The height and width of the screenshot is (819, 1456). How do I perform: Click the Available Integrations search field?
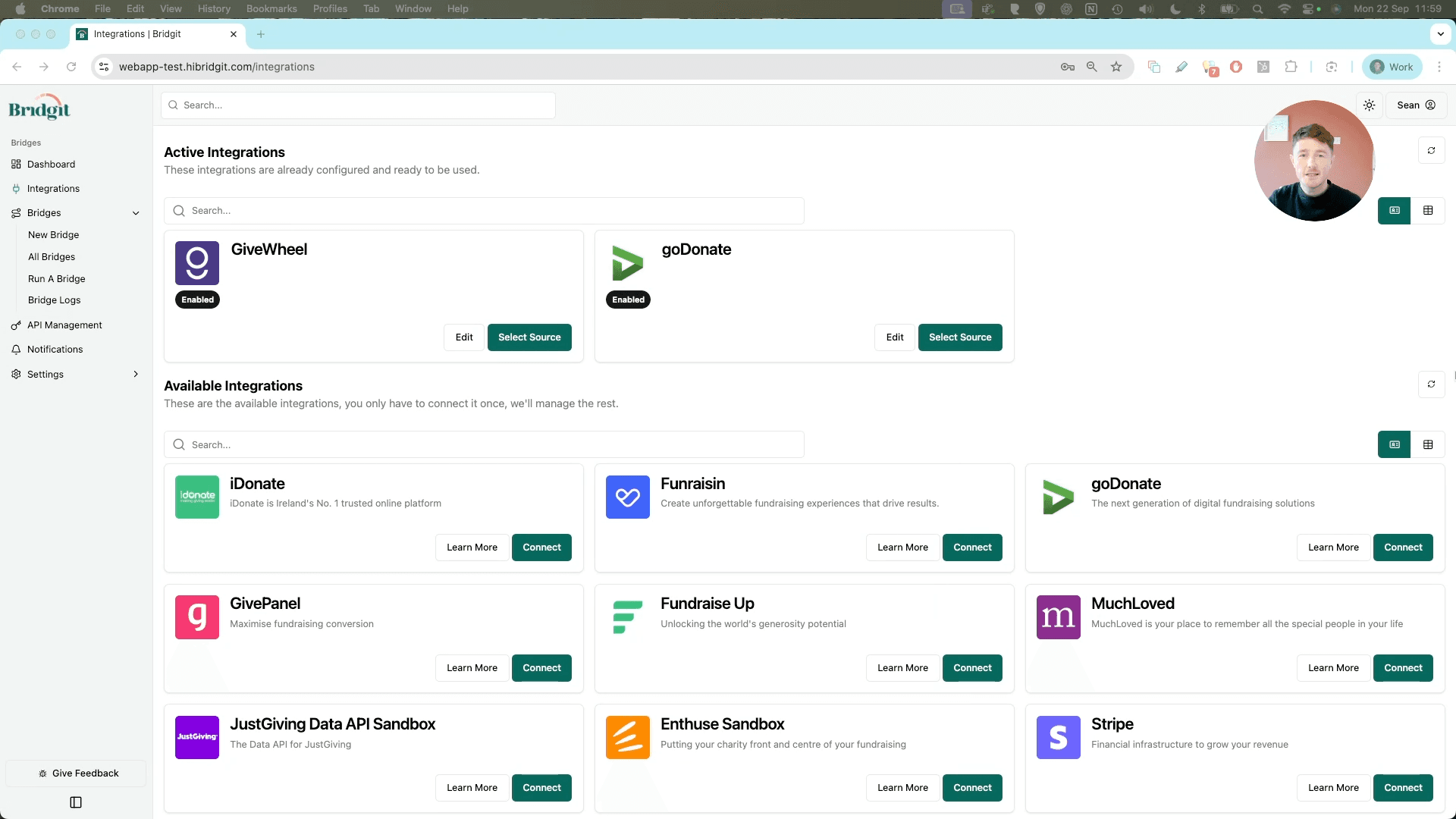click(x=483, y=444)
